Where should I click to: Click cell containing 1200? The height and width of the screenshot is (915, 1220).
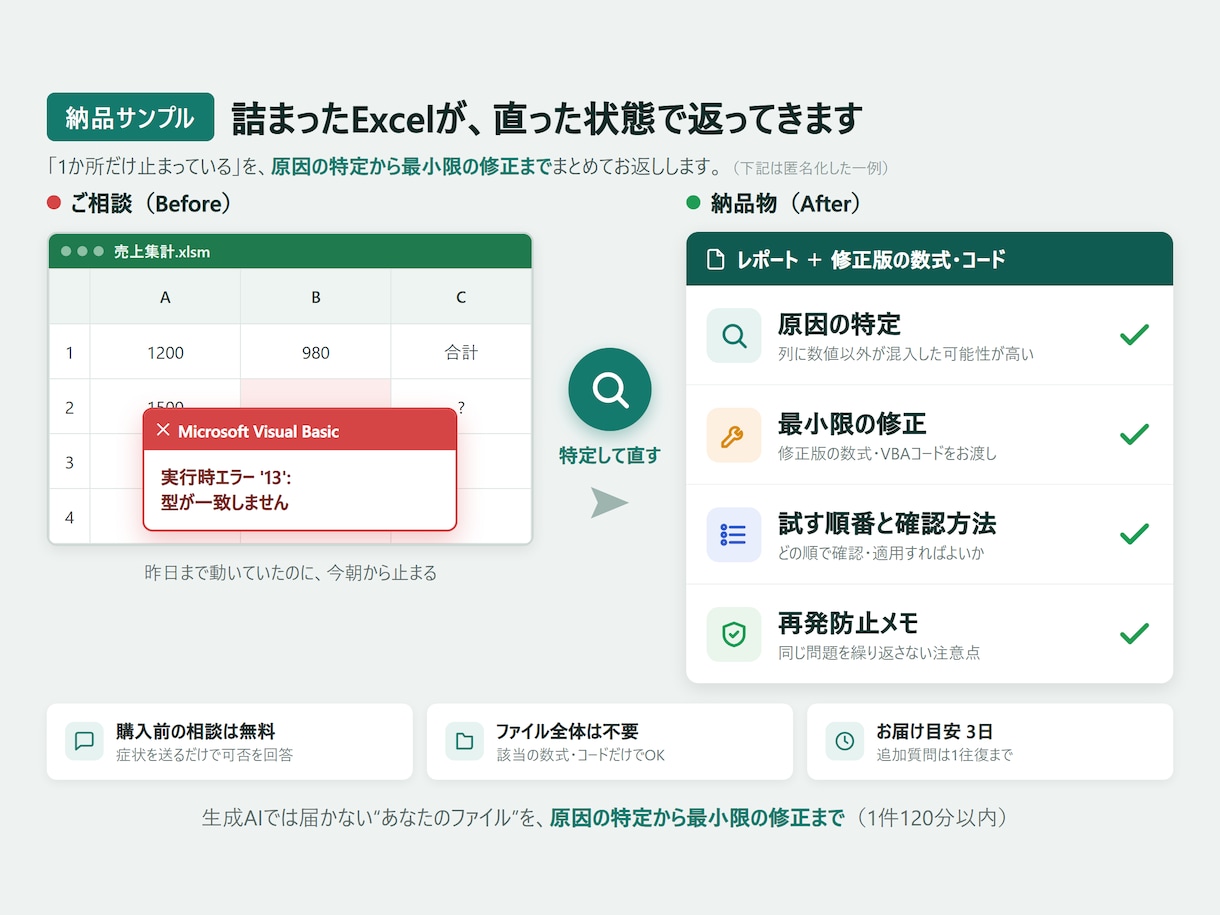coord(165,352)
